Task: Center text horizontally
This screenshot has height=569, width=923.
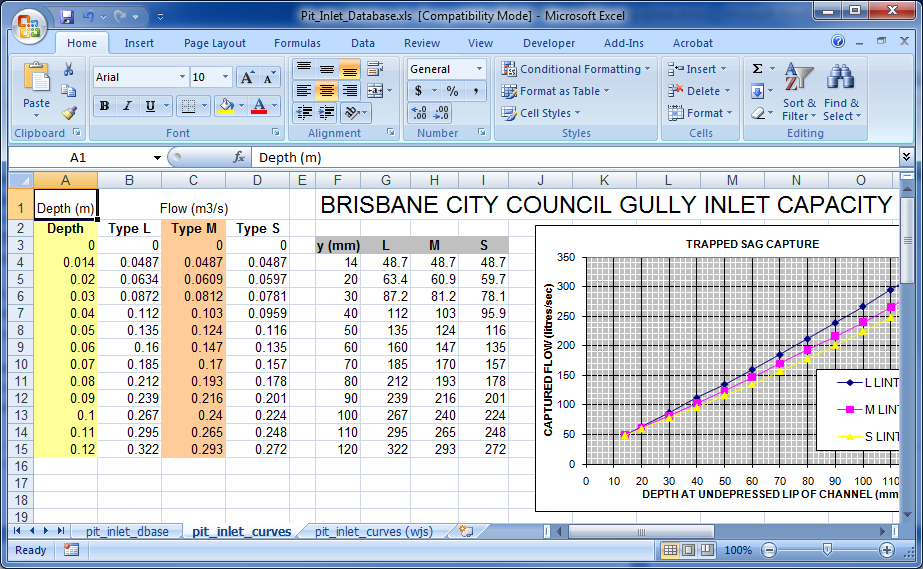Action: 327,91
